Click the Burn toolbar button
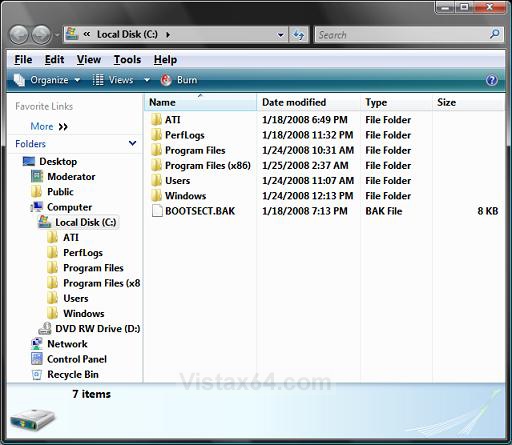This screenshot has height=445, width=512. (179, 80)
